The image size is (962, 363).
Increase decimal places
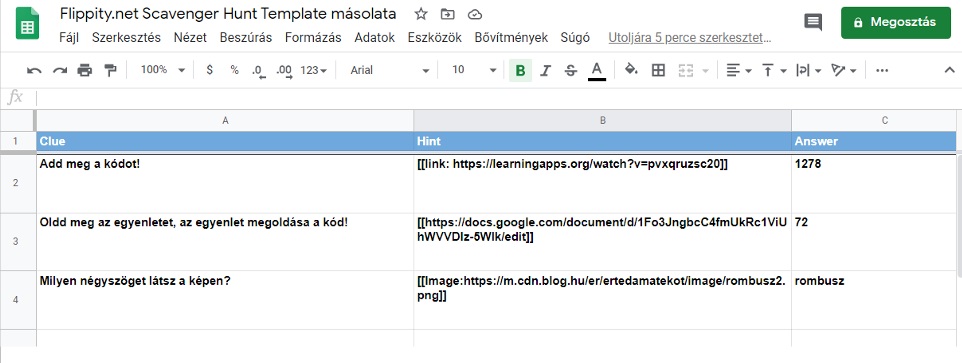[284, 71]
